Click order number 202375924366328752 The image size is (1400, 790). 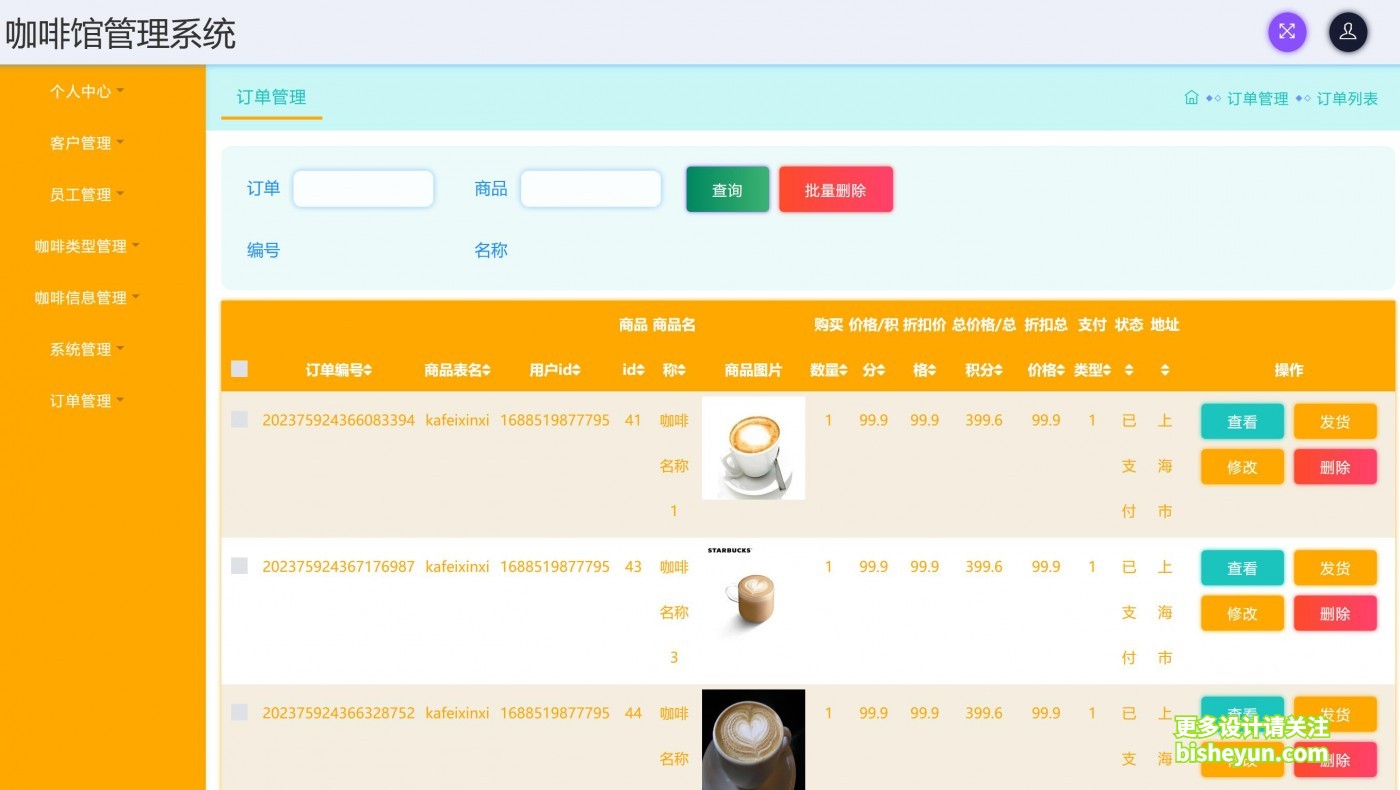[x=338, y=713]
